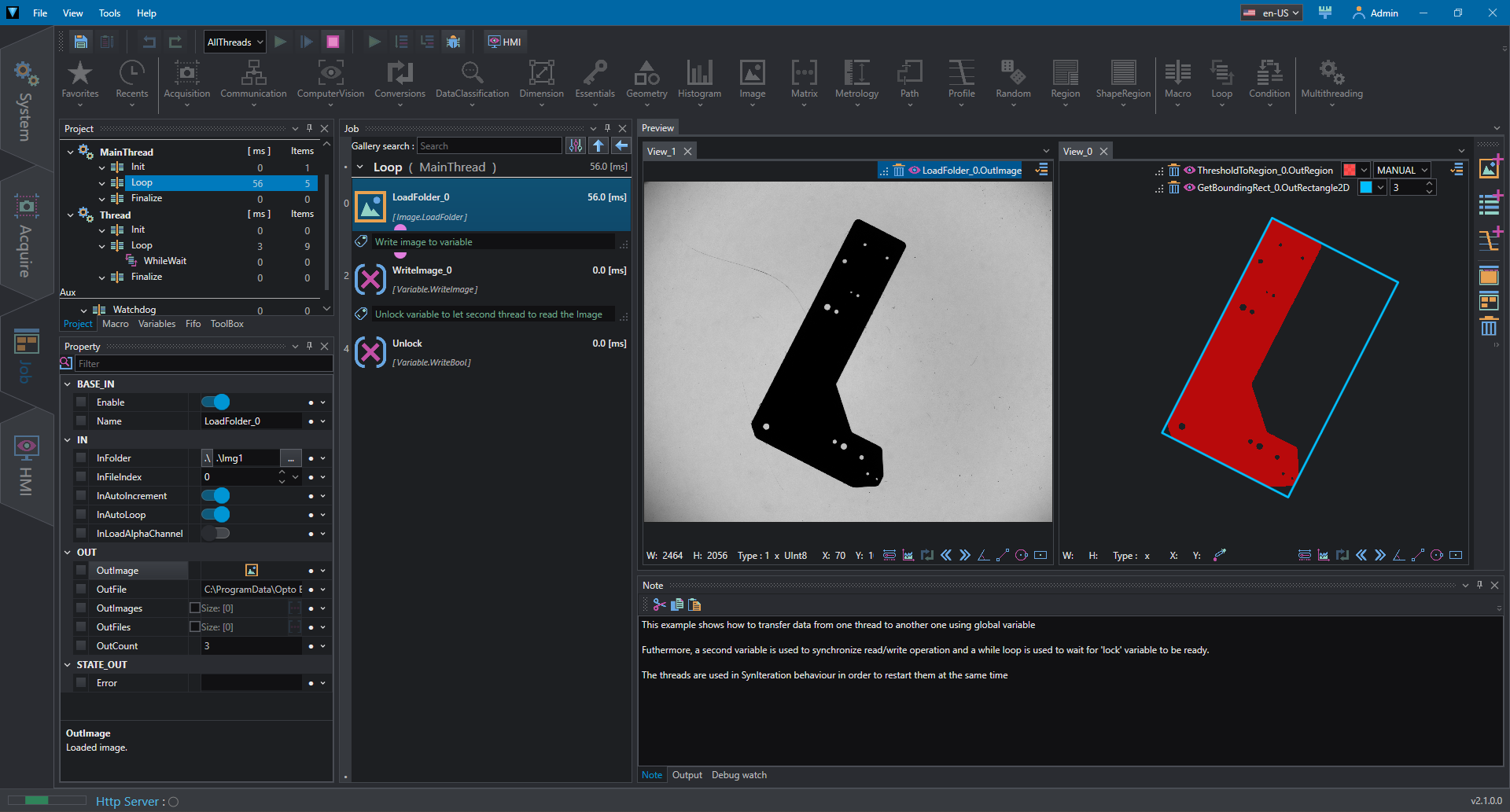Switch to the Output tab
The width and height of the screenshot is (1510, 812).
687,775
